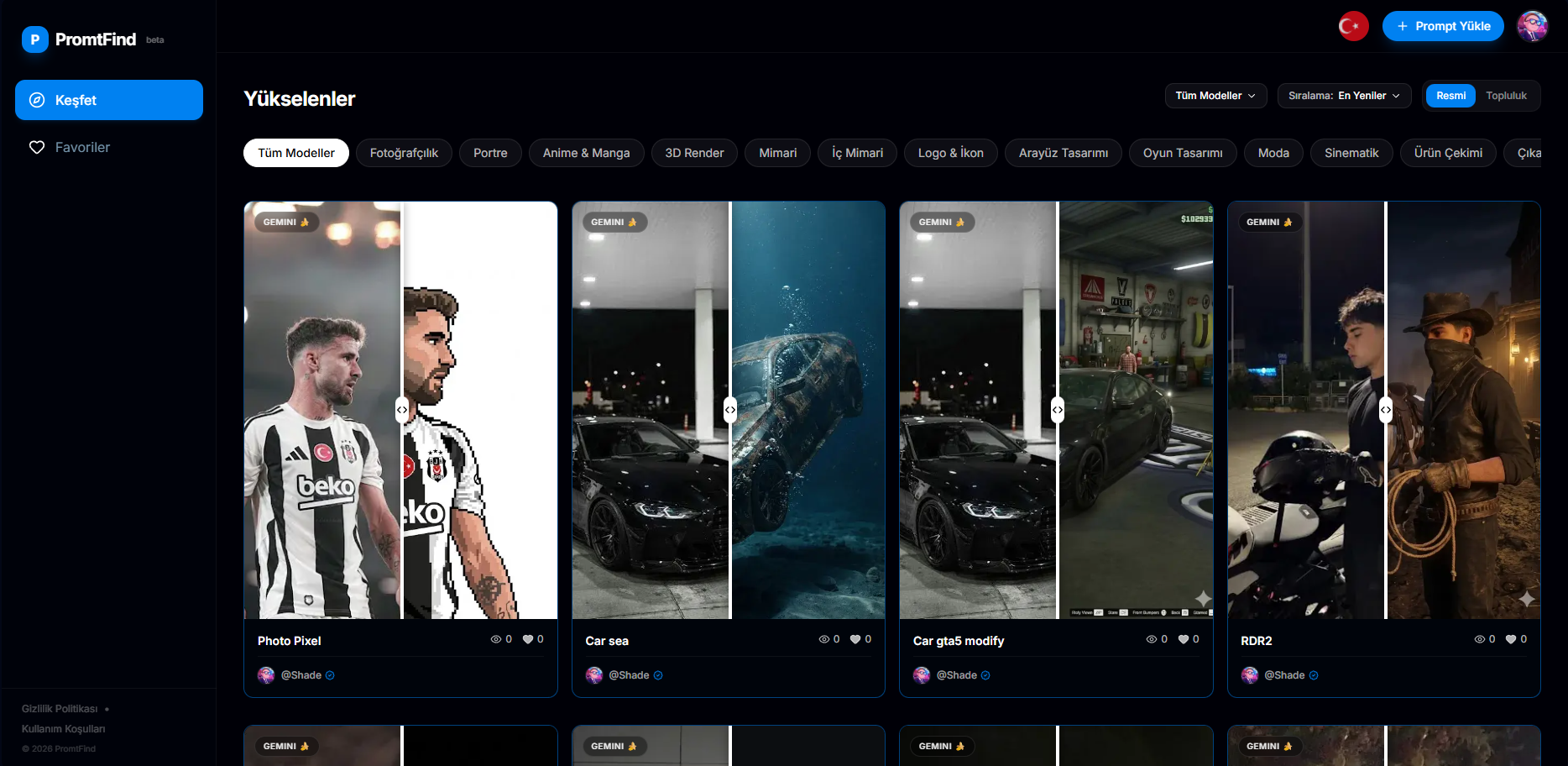Open the Photo Pixel prompt title

point(289,641)
